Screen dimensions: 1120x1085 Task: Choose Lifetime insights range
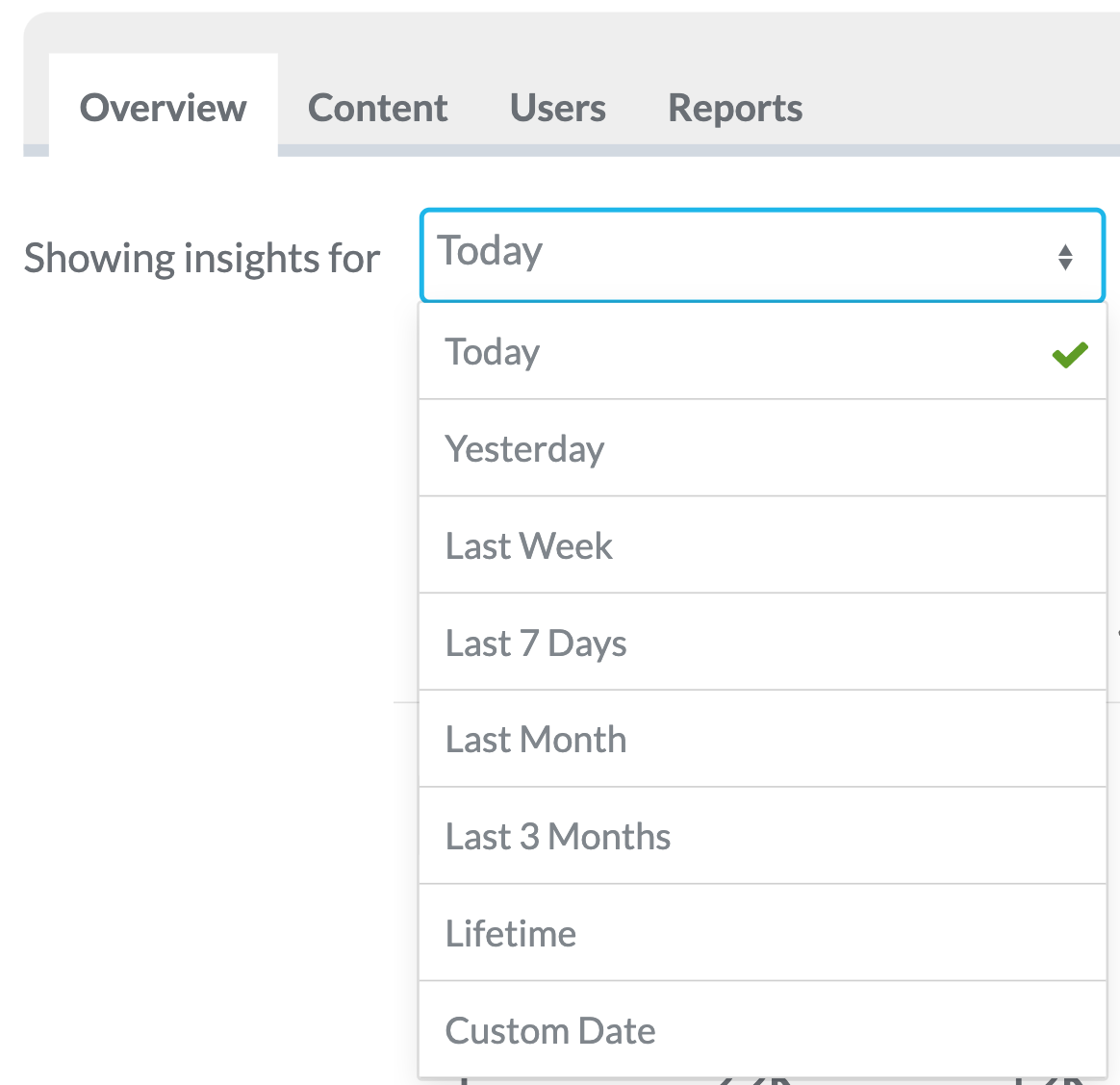762,934
